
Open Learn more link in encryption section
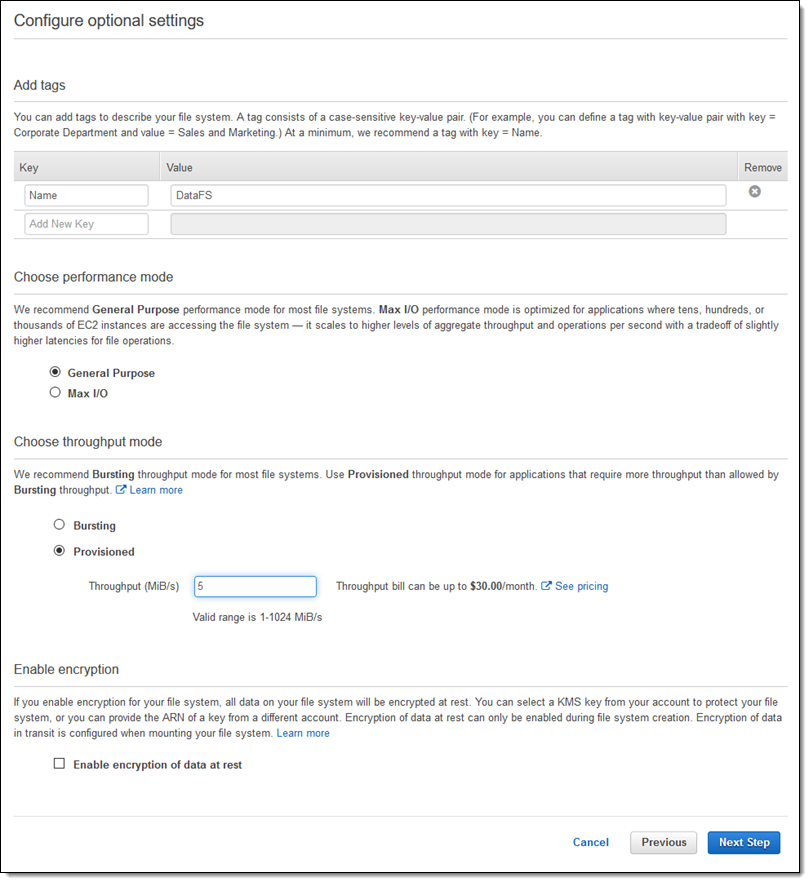coord(303,733)
